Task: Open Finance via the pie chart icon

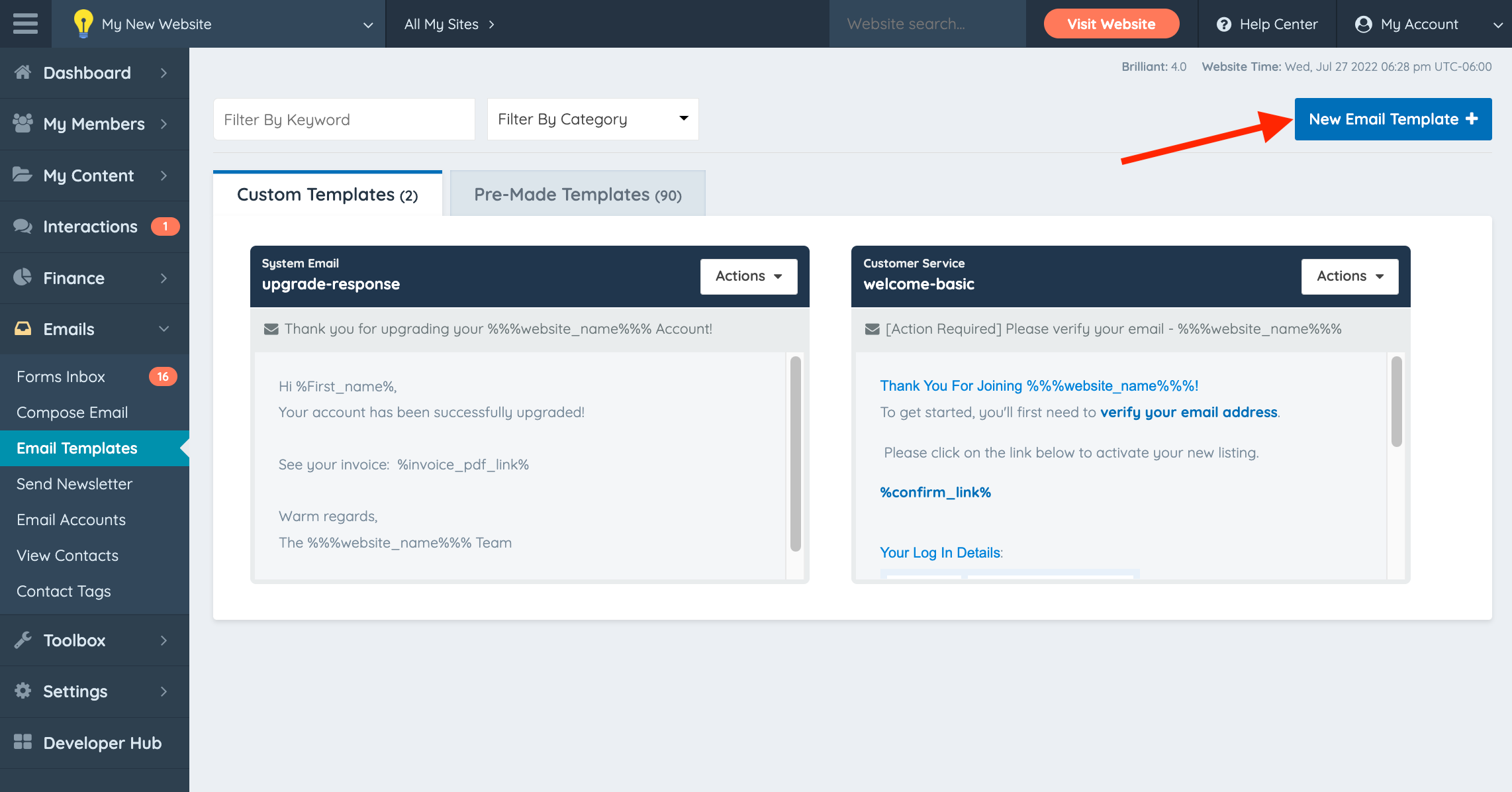Action: tap(23, 277)
